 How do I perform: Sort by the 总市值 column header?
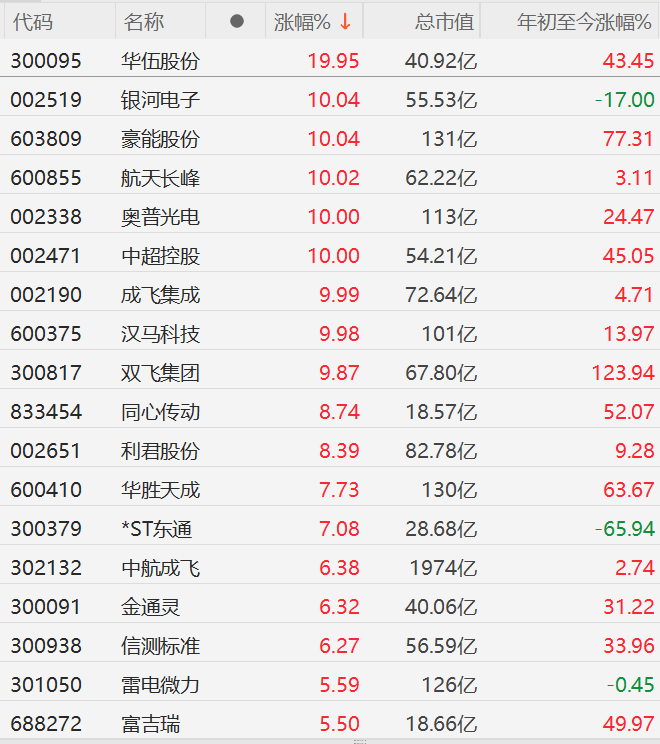(442, 21)
